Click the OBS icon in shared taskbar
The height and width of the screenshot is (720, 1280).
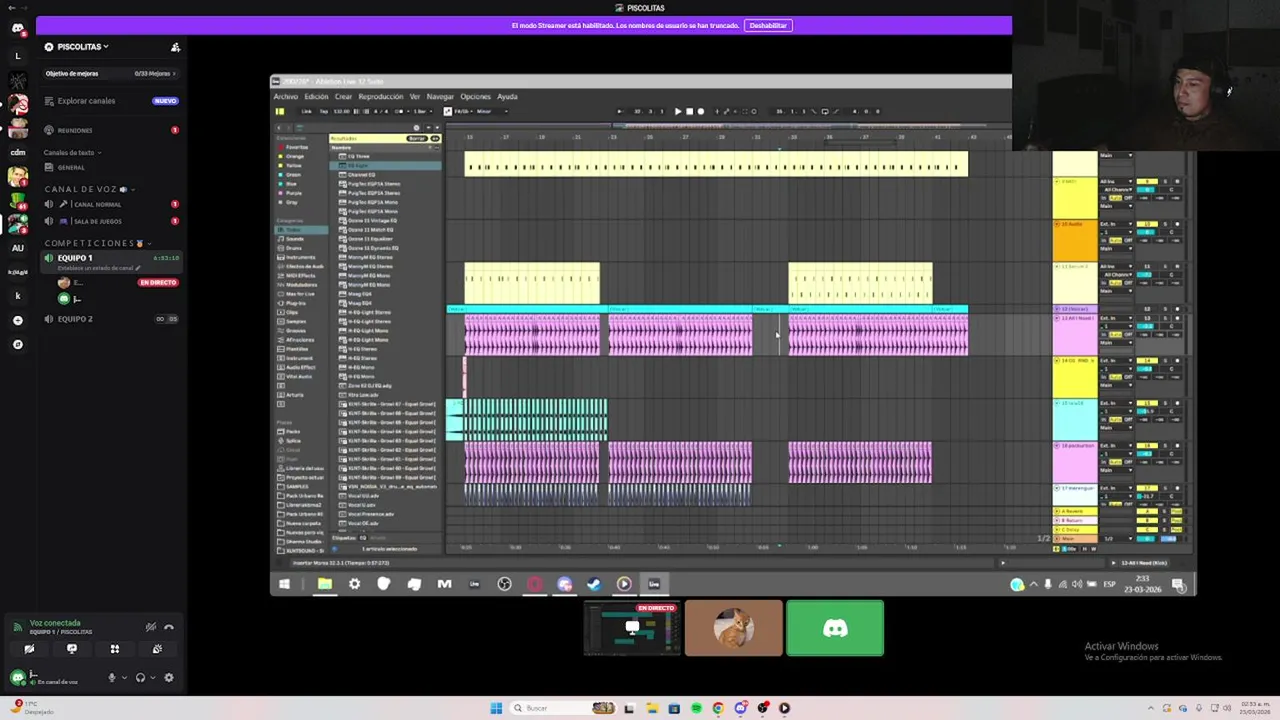pos(504,584)
